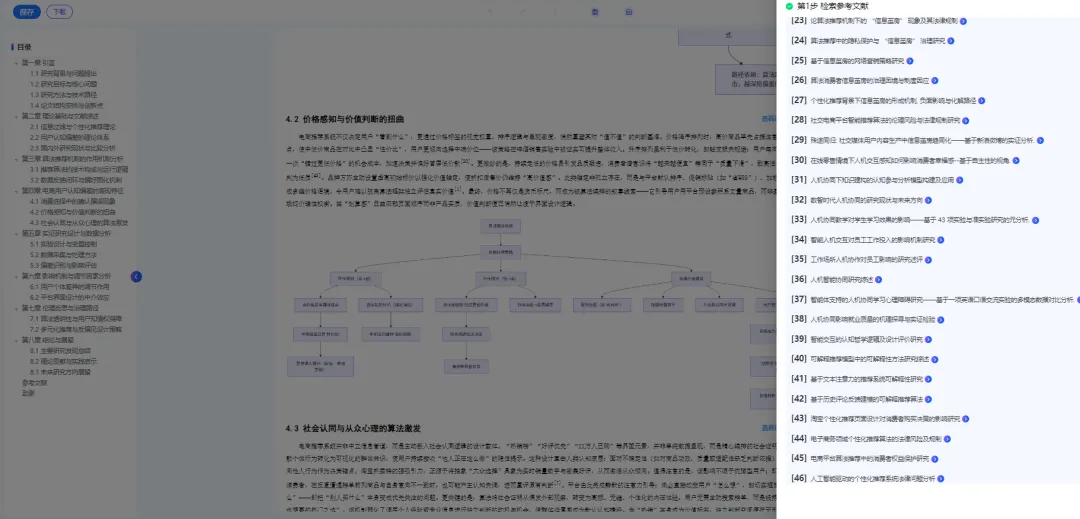Click the blue arrow icon beside reference [23]
1080x519 pixels.
pyautogui.click(x=964, y=21)
